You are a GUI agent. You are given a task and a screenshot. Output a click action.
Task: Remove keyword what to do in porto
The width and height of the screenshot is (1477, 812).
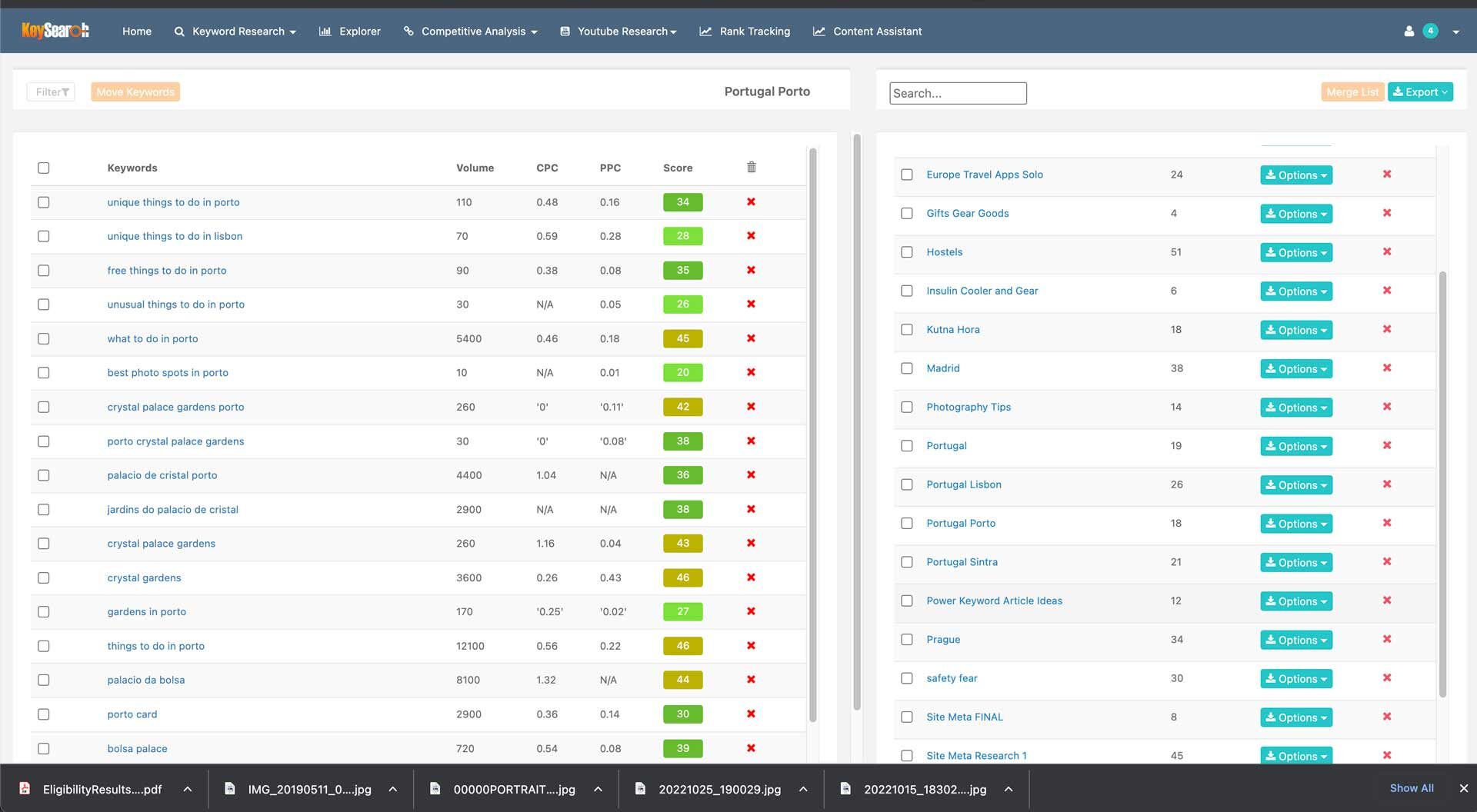pyautogui.click(x=751, y=338)
